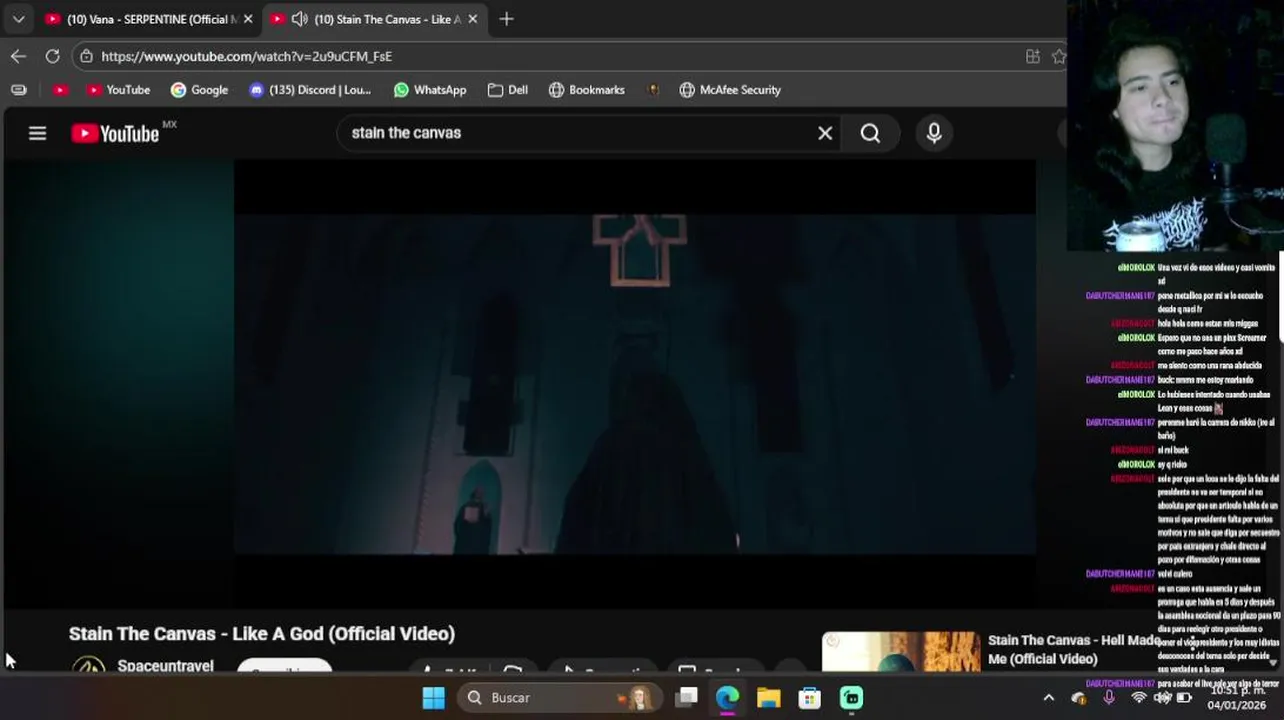
Task: Start voice search with microphone icon
Action: [x=934, y=133]
